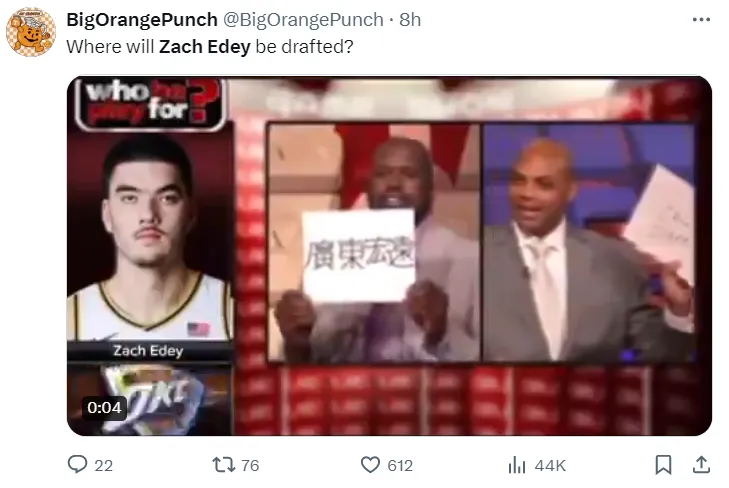Open the reply comment icon
The image size is (729, 488).
click(x=77, y=464)
